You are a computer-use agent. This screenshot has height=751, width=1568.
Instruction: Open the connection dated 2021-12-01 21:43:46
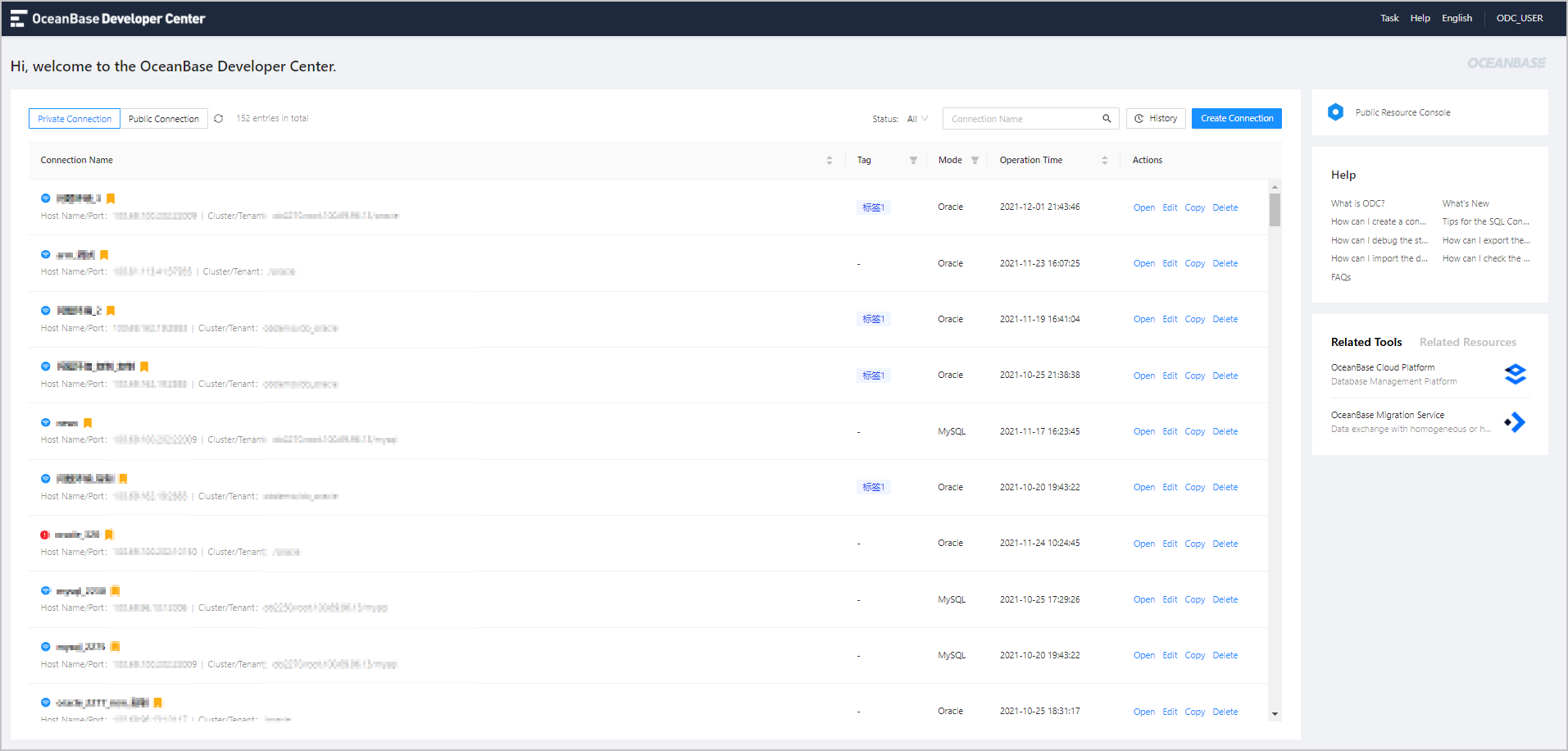pyautogui.click(x=1144, y=208)
